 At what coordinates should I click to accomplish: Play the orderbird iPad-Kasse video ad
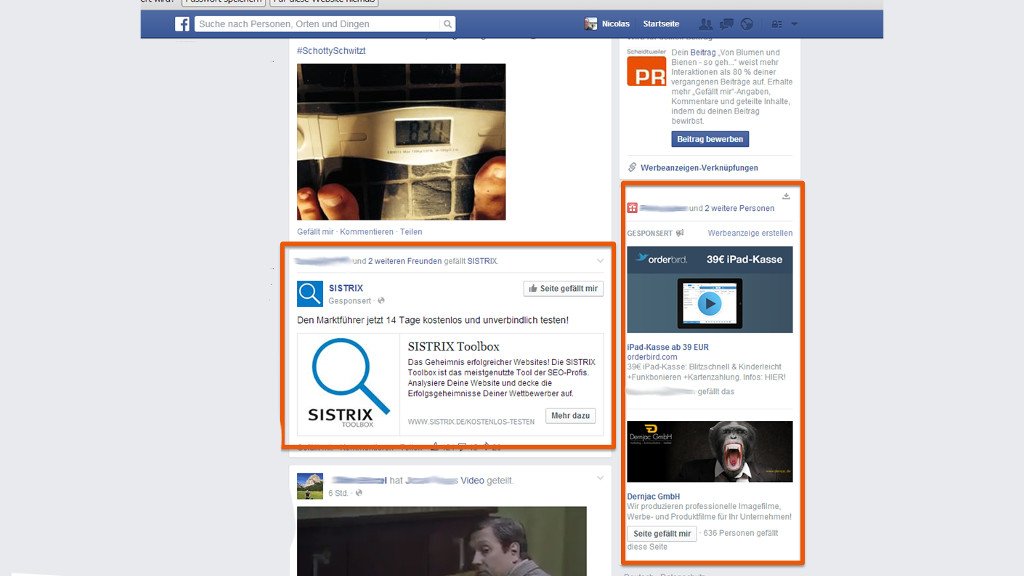click(709, 303)
